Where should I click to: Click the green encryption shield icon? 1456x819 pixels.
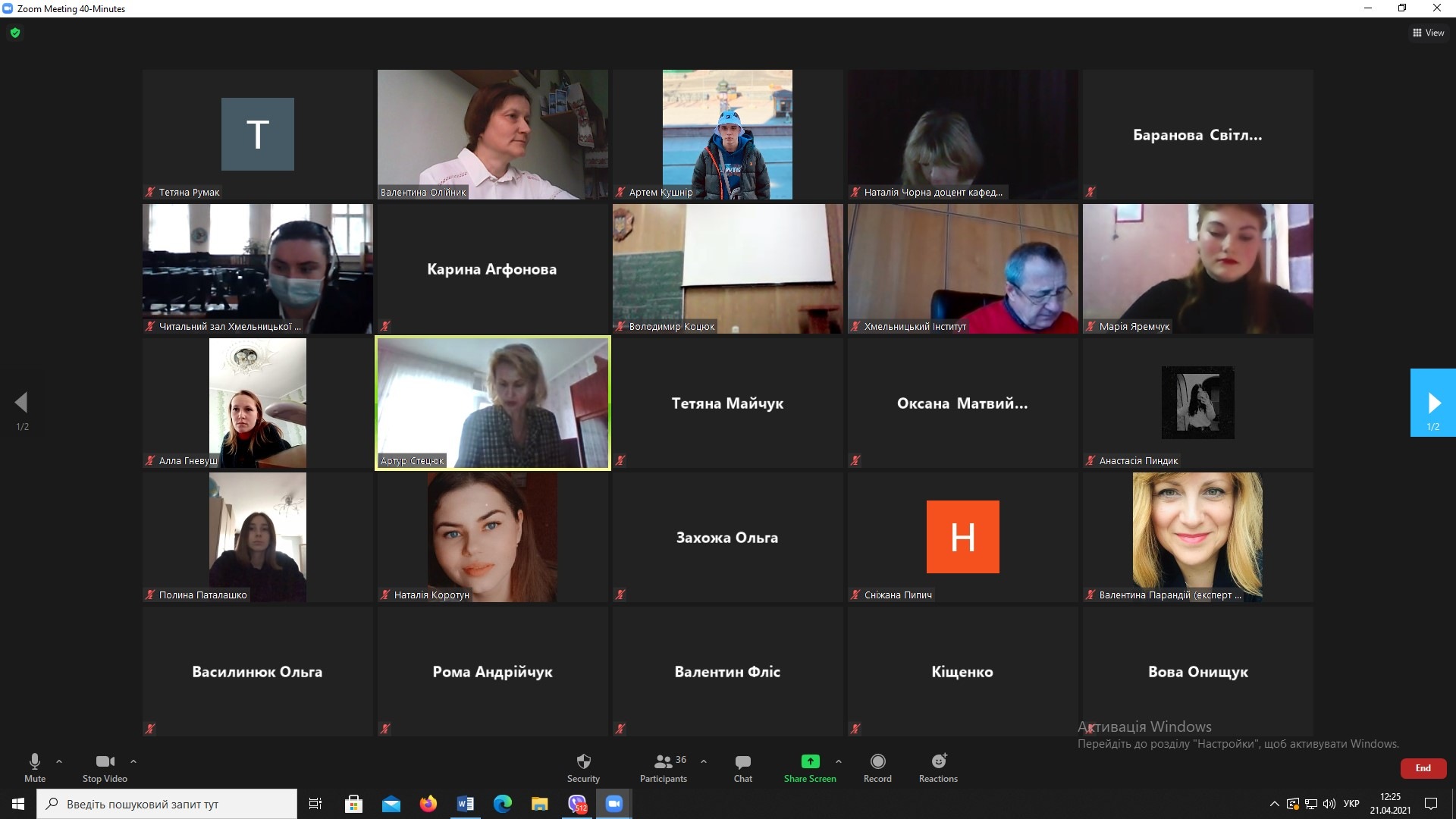coord(15,33)
